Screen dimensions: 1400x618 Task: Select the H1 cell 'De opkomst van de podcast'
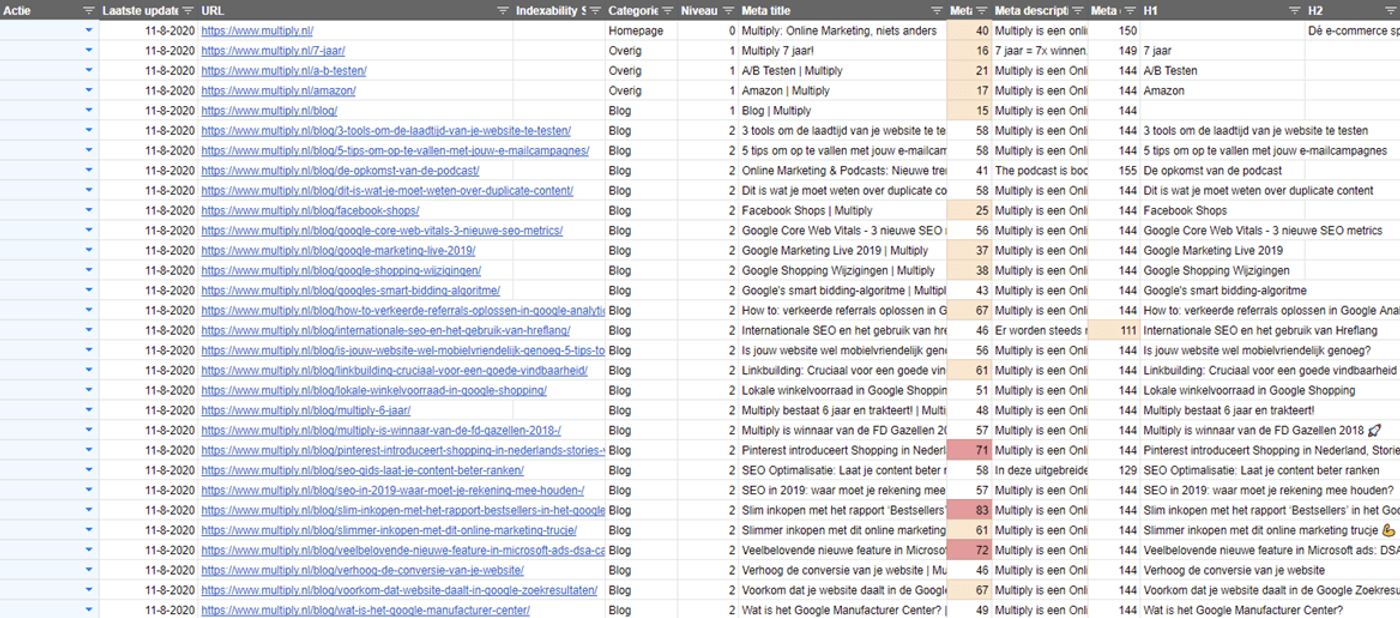1222,171
